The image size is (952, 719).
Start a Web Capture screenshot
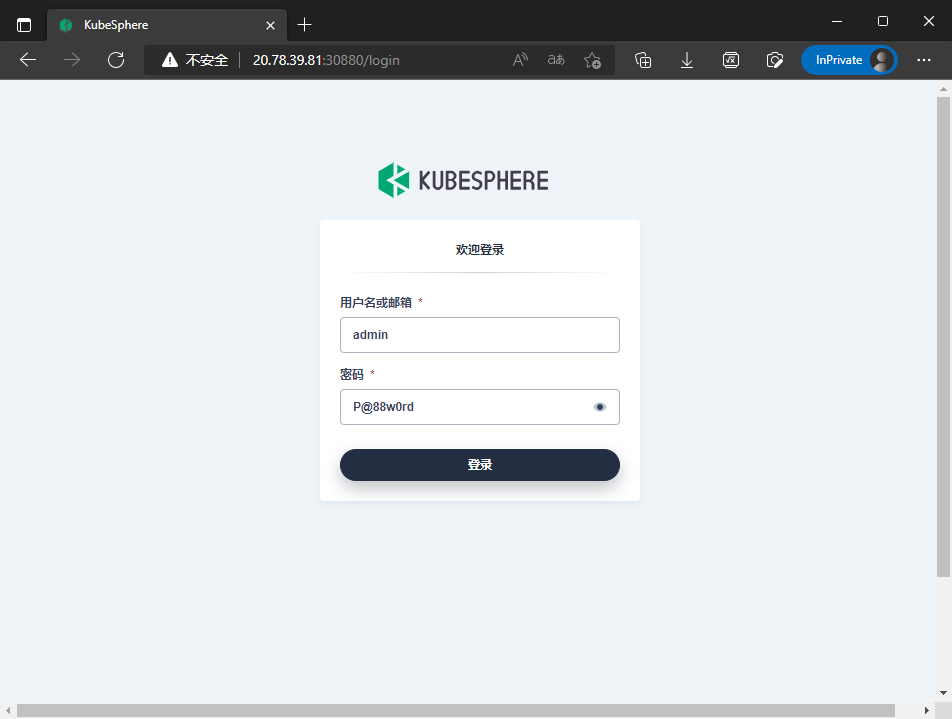click(x=775, y=60)
